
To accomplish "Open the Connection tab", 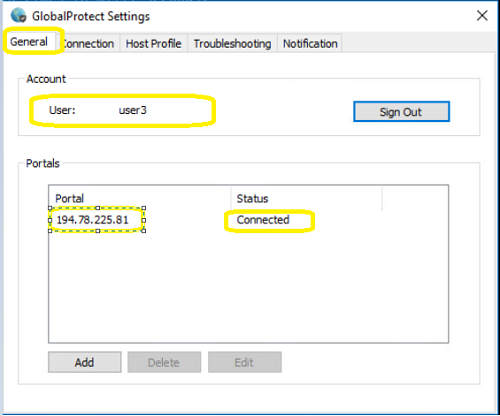I will (88, 44).
